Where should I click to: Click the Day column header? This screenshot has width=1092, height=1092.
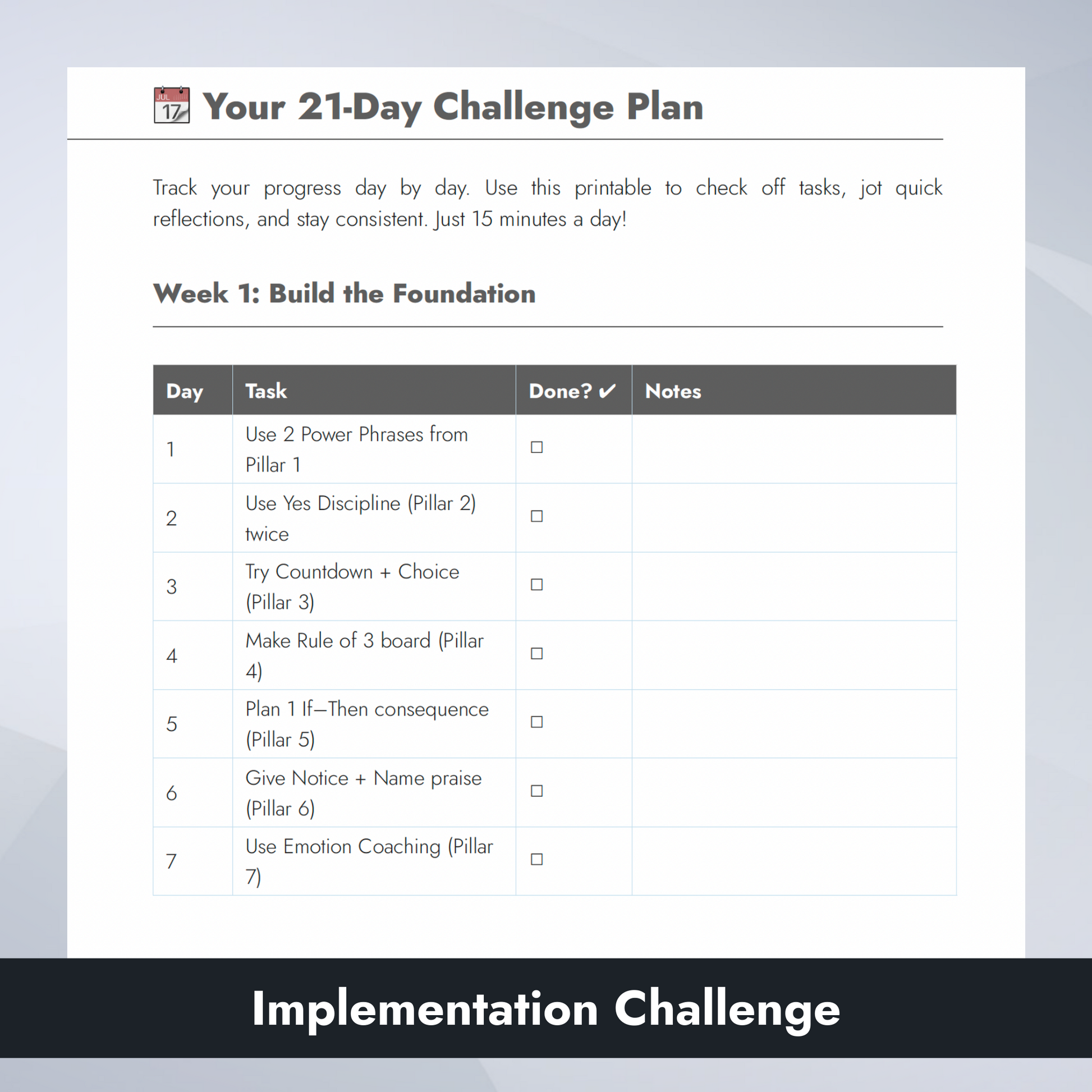192,390
